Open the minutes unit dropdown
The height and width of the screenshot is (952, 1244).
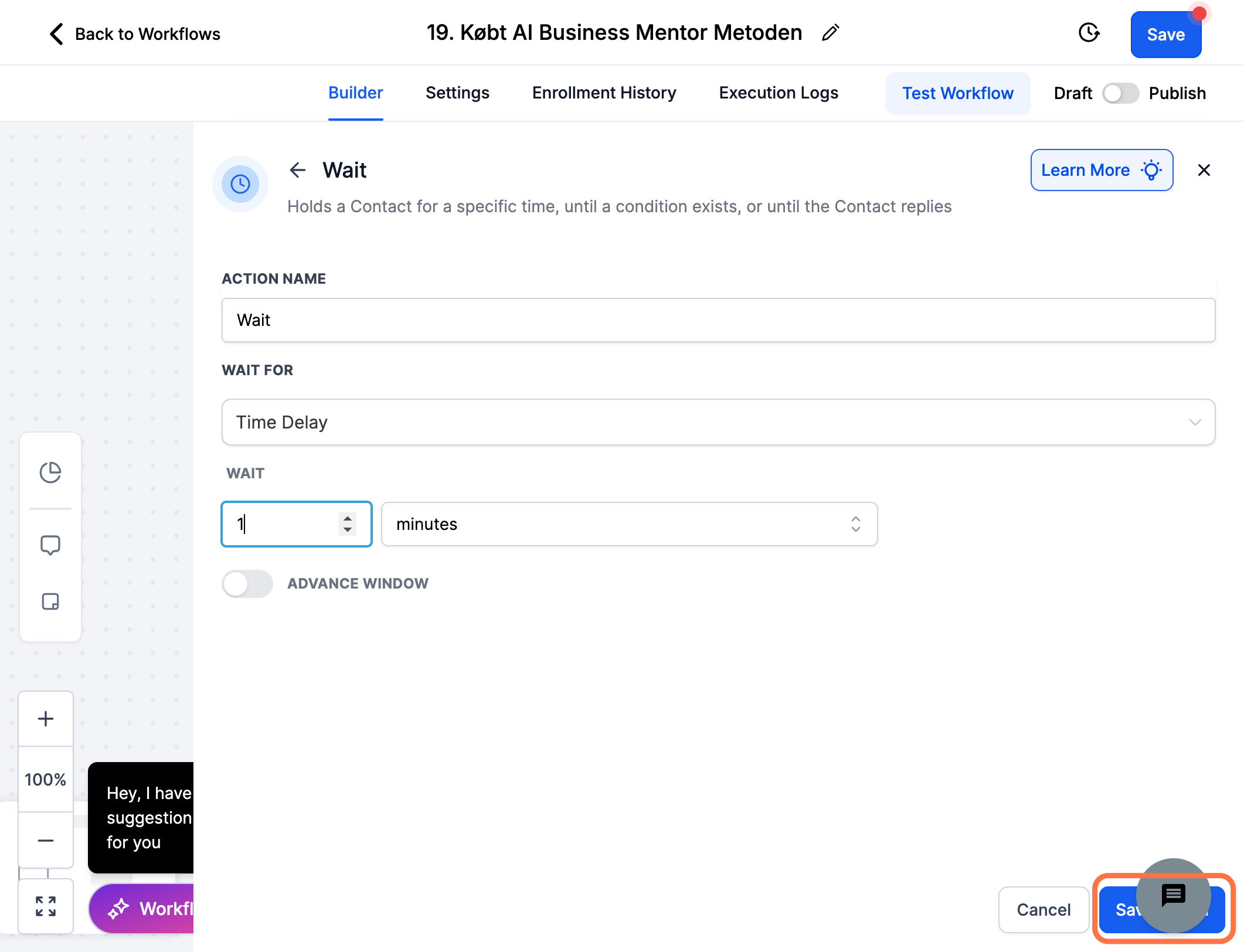tap(629, 524)
